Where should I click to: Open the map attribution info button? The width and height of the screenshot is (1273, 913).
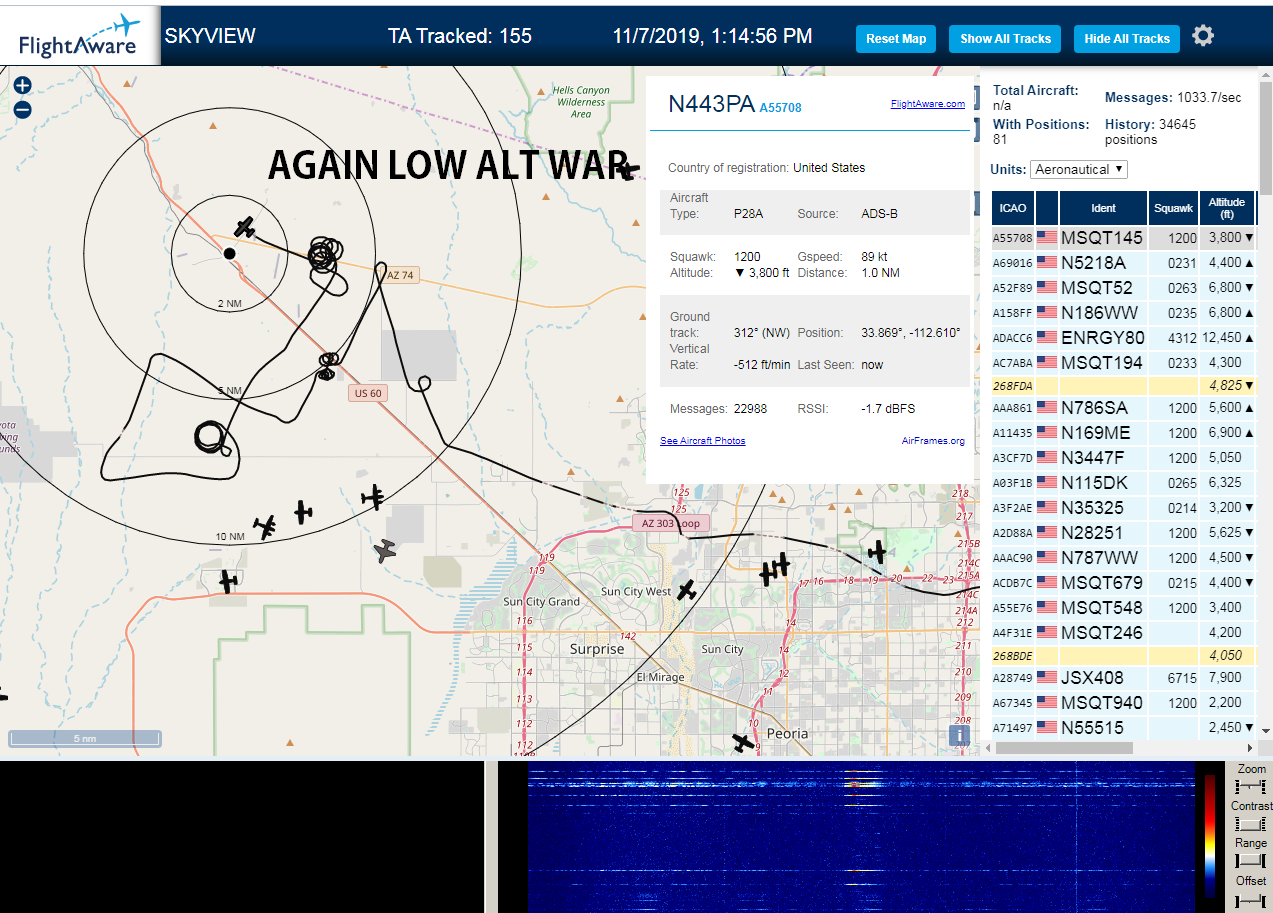(959, 736)
